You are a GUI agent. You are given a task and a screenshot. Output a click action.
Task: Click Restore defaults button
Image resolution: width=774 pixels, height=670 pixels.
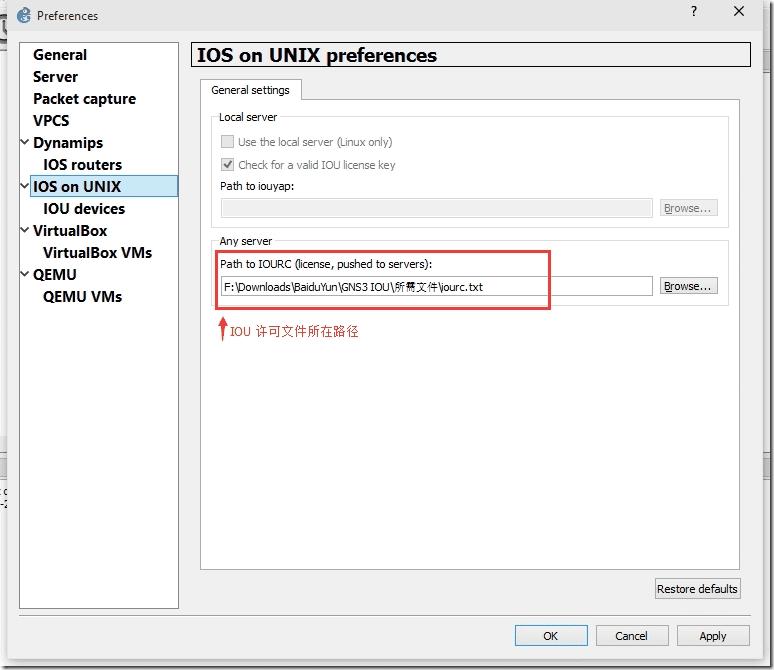[x=697, y=589]
